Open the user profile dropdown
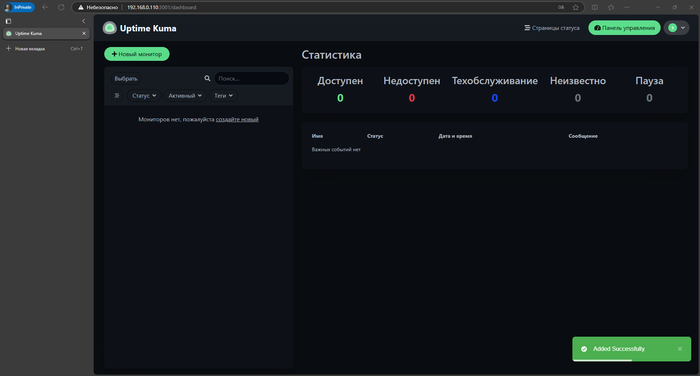This screenshot has height=376, width=700. tap(676, 28)
